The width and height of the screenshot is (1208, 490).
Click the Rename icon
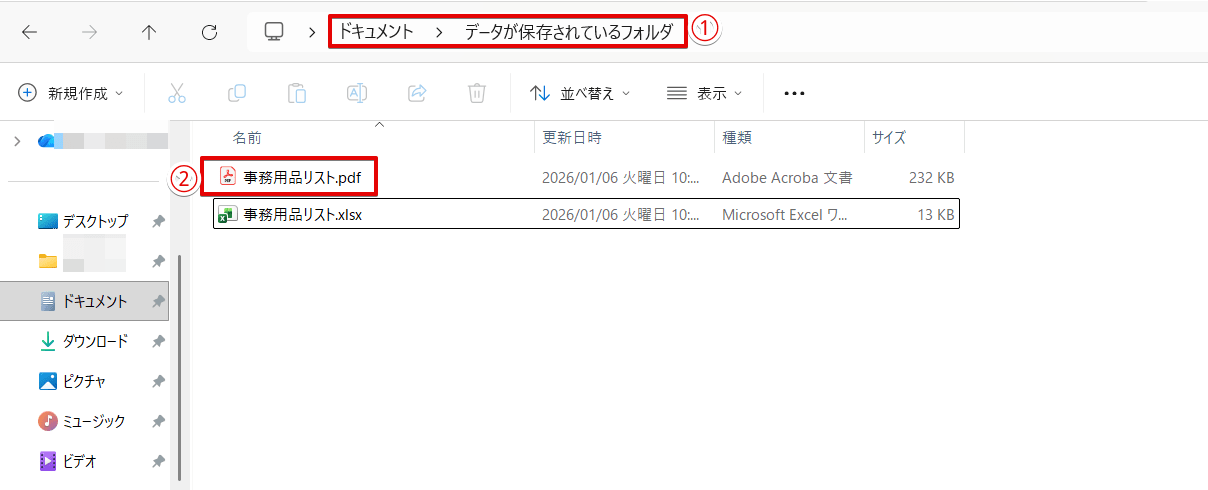coord(357,93)
